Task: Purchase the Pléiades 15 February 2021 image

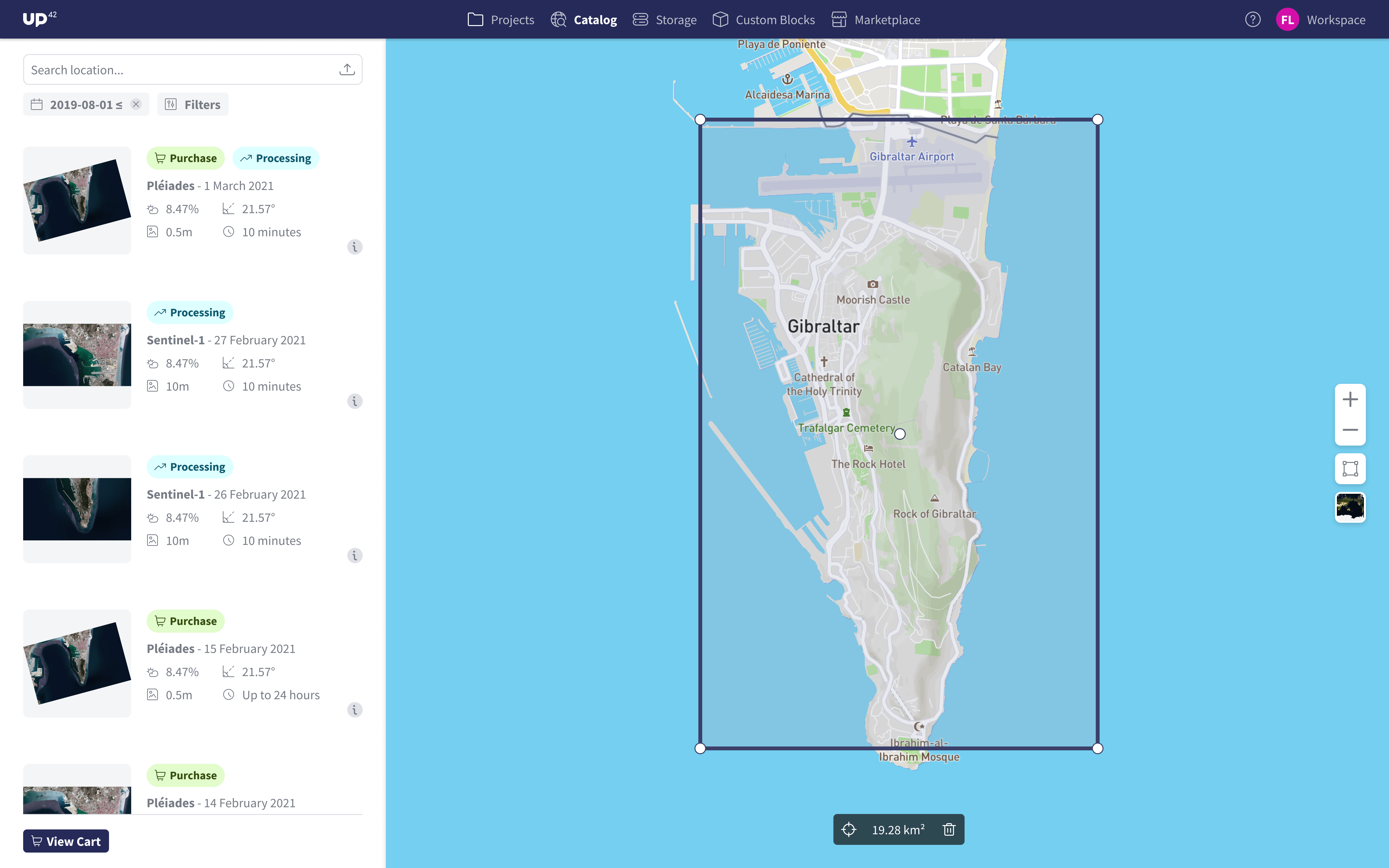Action: pos(185,621)
